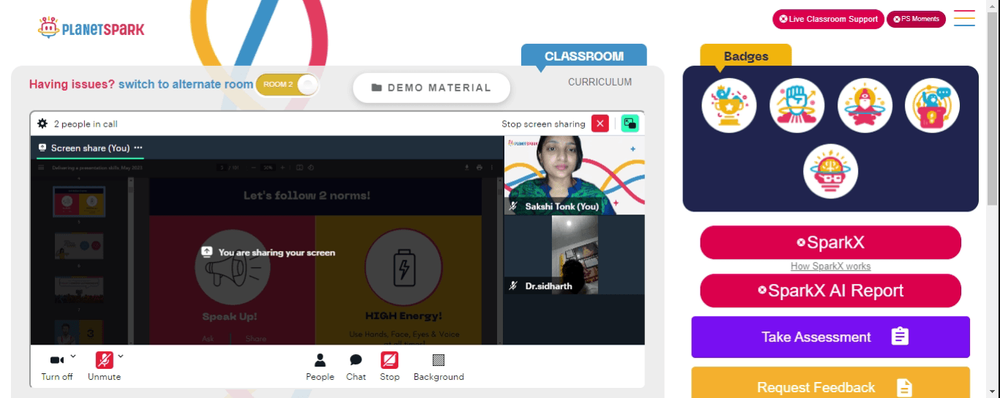The height and width of the screenshot is (398, 1000).
Task: Open PS Moments
Action: coord(916,19)
